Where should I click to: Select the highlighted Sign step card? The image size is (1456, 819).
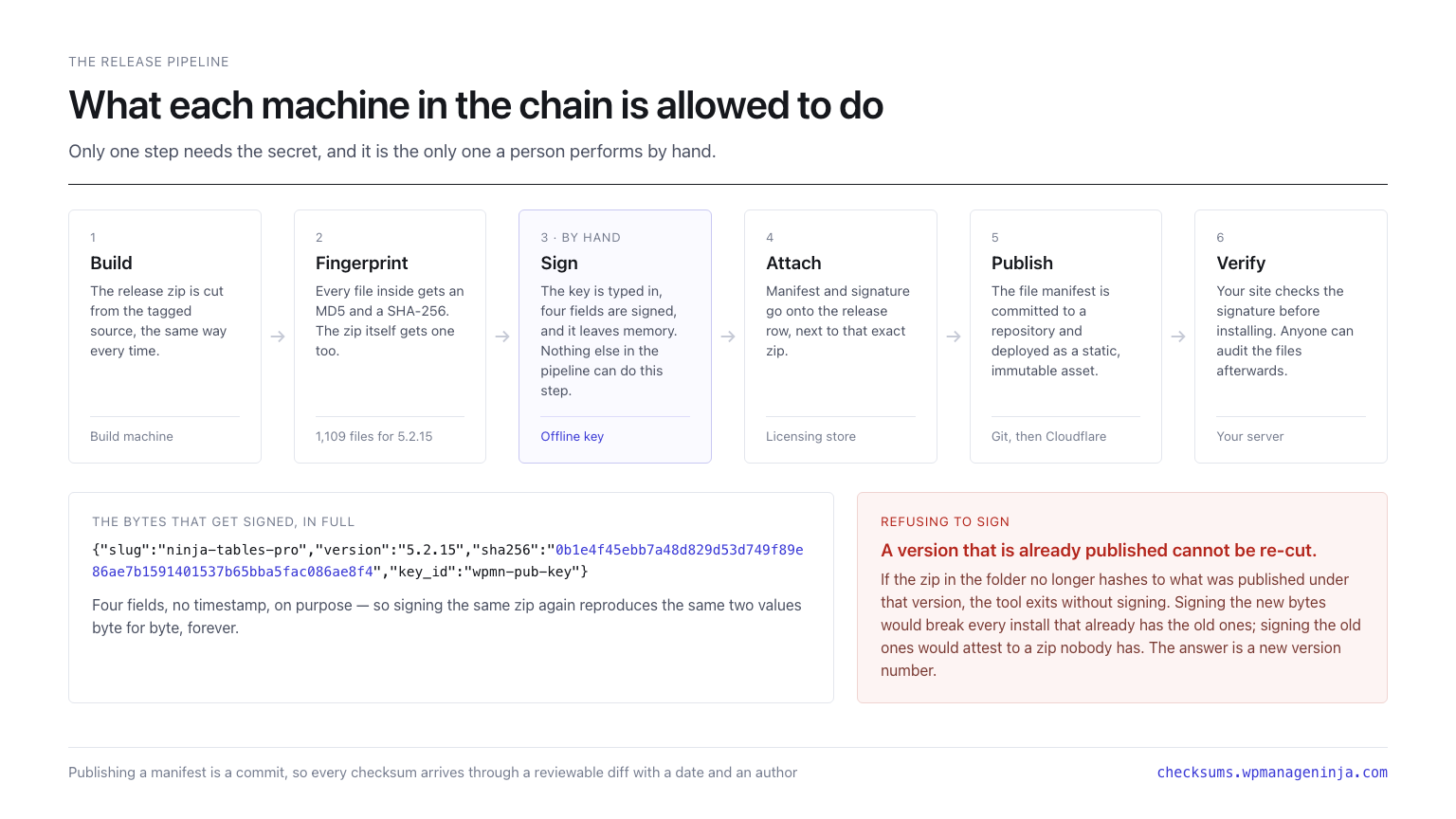click(615, 337)
